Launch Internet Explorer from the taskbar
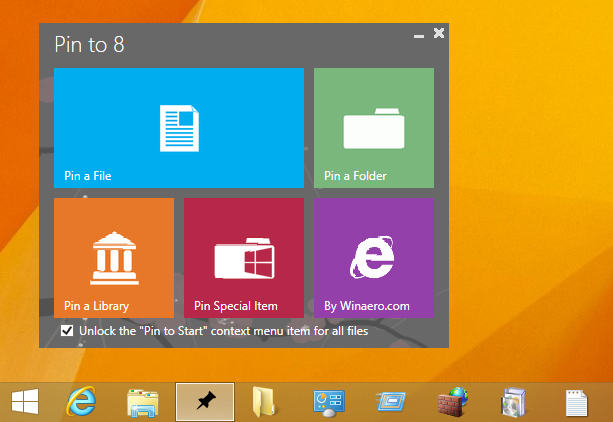 pyautogui.click(x=81, y=402)
